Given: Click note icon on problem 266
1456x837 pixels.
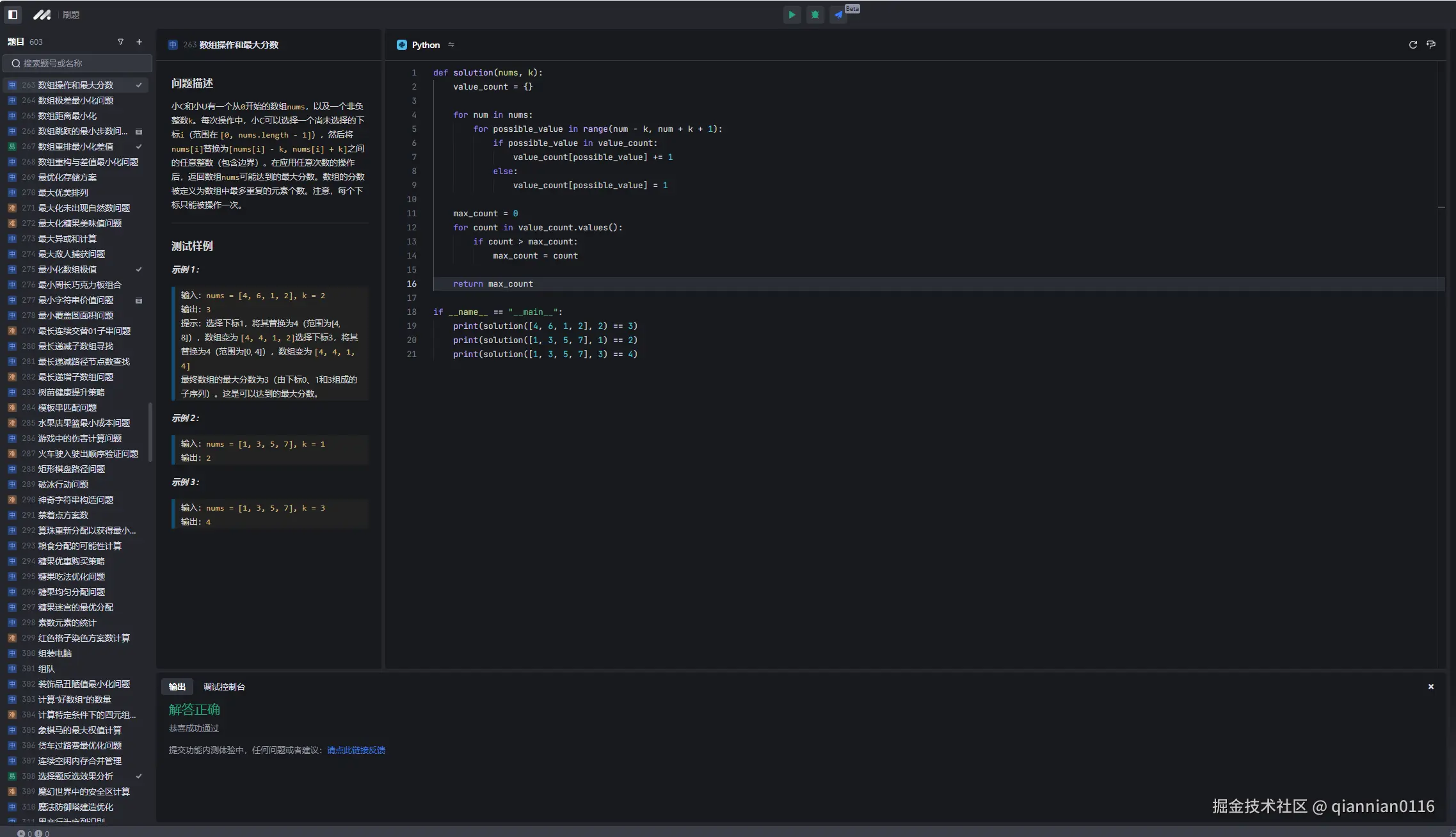Looking at the screenshot, I should point(139,132).
